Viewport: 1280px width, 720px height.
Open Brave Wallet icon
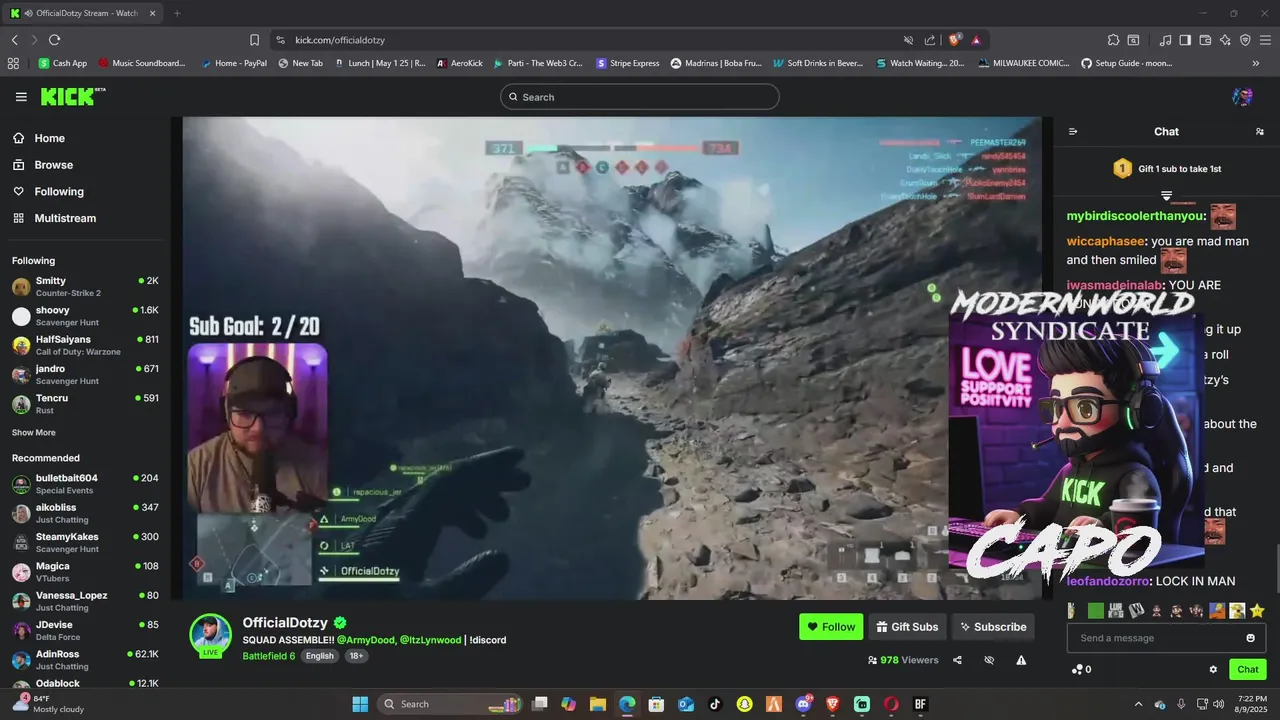[1205, 40]
